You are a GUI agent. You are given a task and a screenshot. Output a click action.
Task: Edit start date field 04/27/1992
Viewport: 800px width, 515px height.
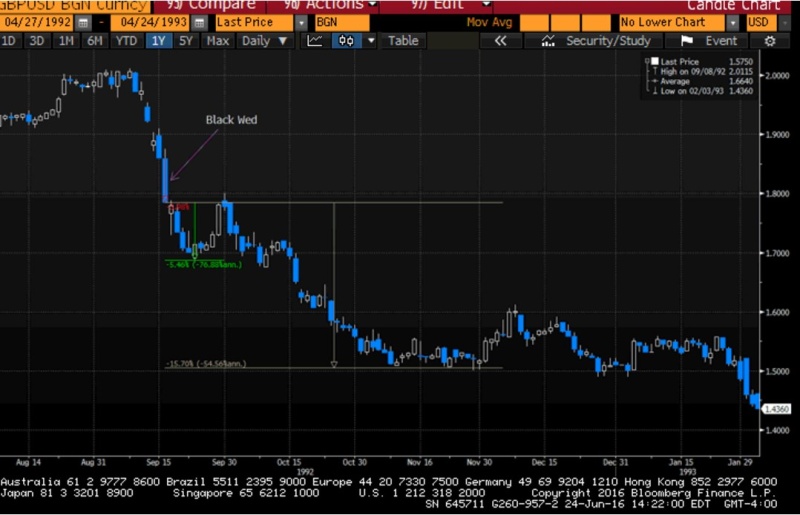37,22
